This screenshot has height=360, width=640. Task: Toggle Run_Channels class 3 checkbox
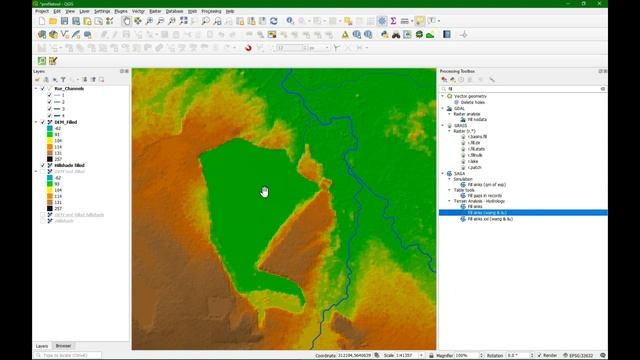pyautogui.click(x=50, y=109)
